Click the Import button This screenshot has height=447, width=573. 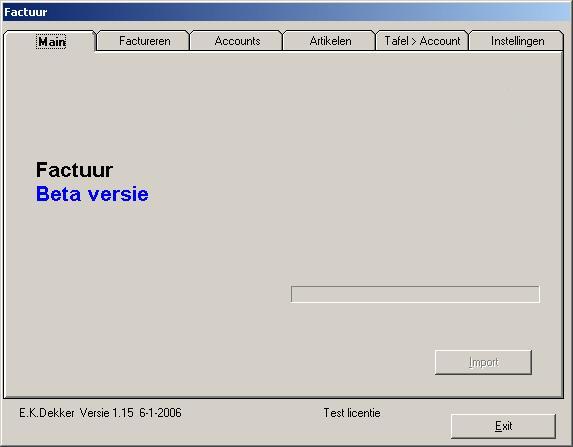pos(483,362)
